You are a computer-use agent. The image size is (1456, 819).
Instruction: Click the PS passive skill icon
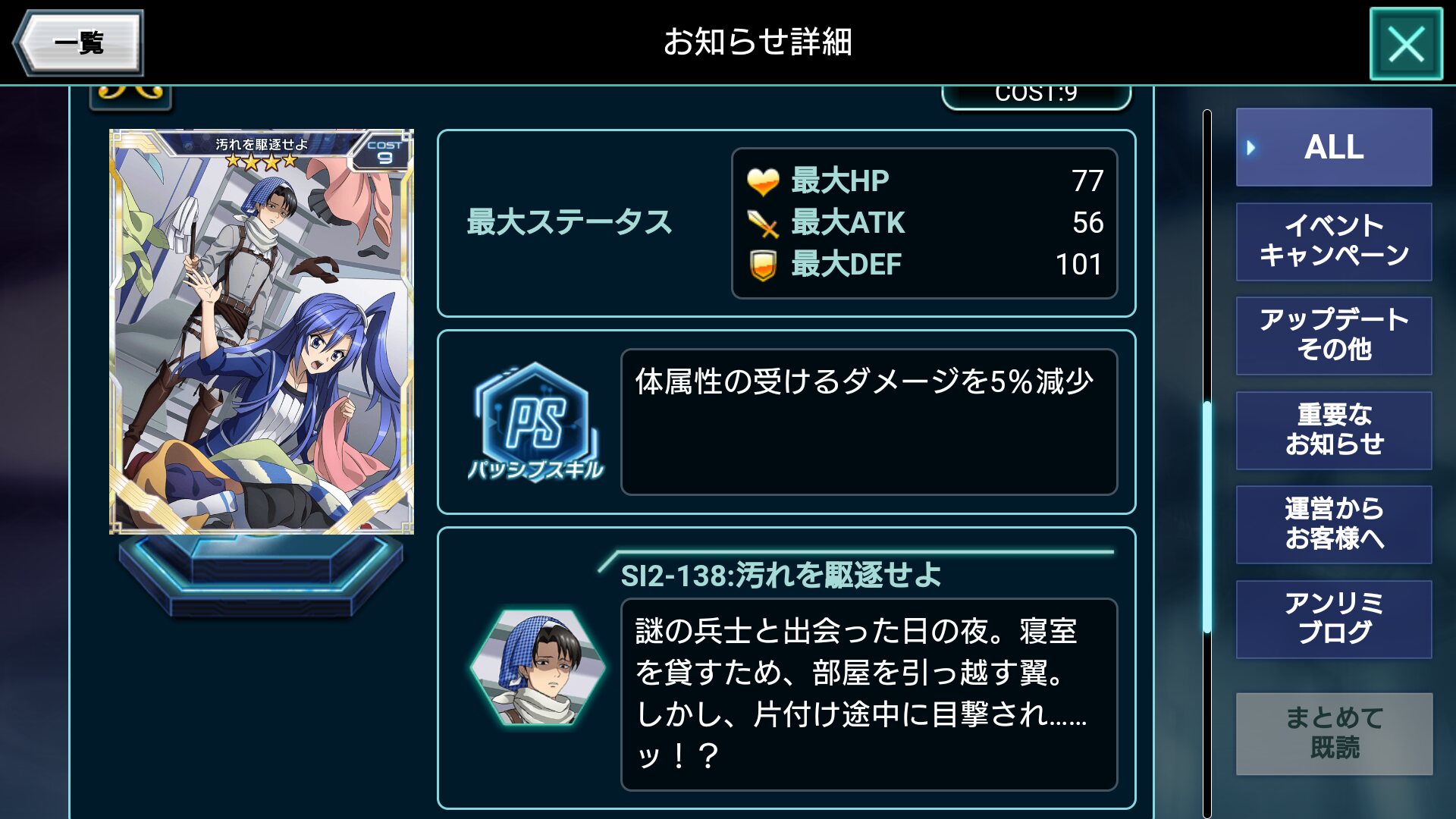[535, 422]
